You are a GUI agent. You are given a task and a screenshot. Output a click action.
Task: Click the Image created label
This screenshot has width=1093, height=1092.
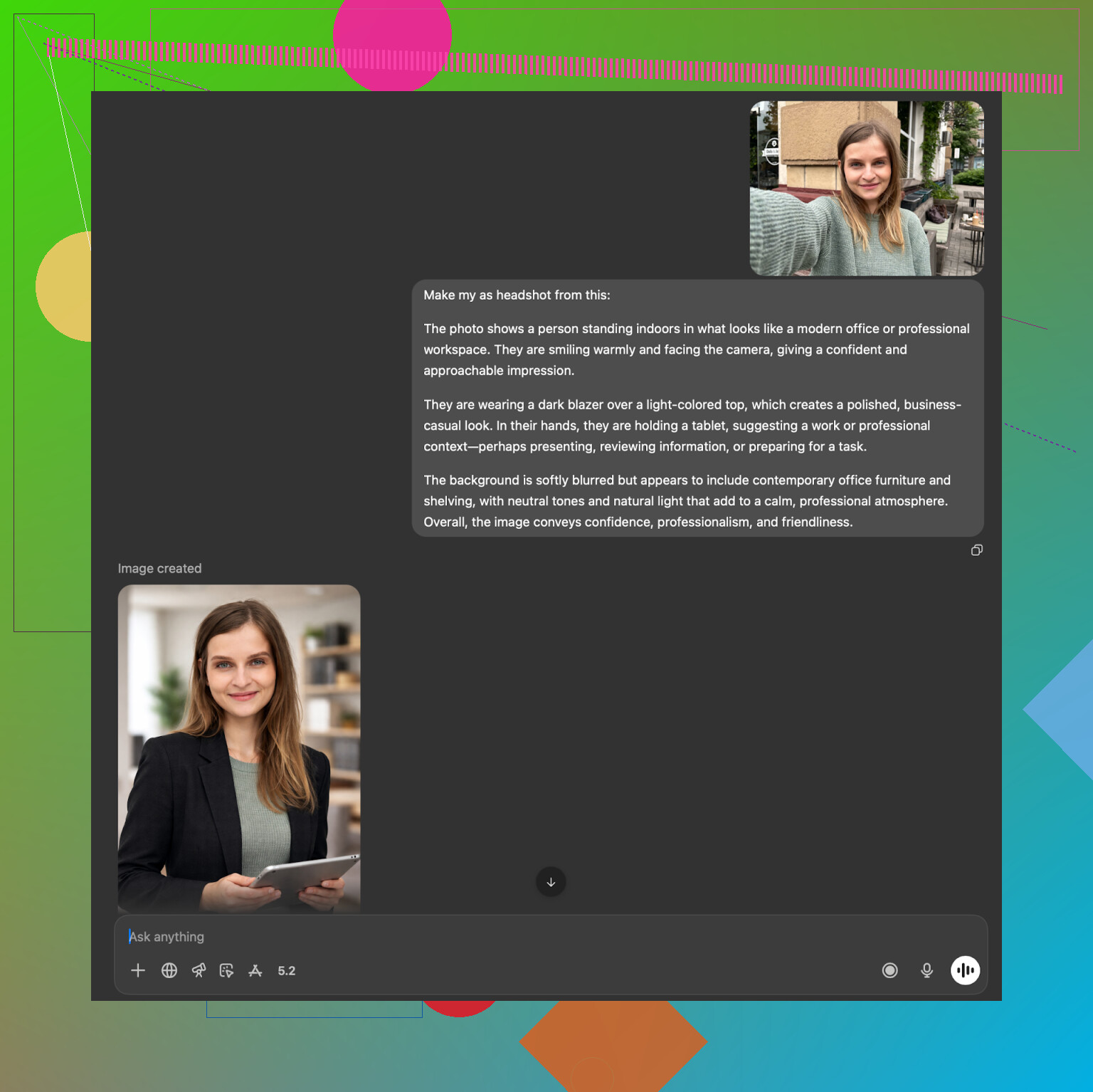[x=159, y=568]
